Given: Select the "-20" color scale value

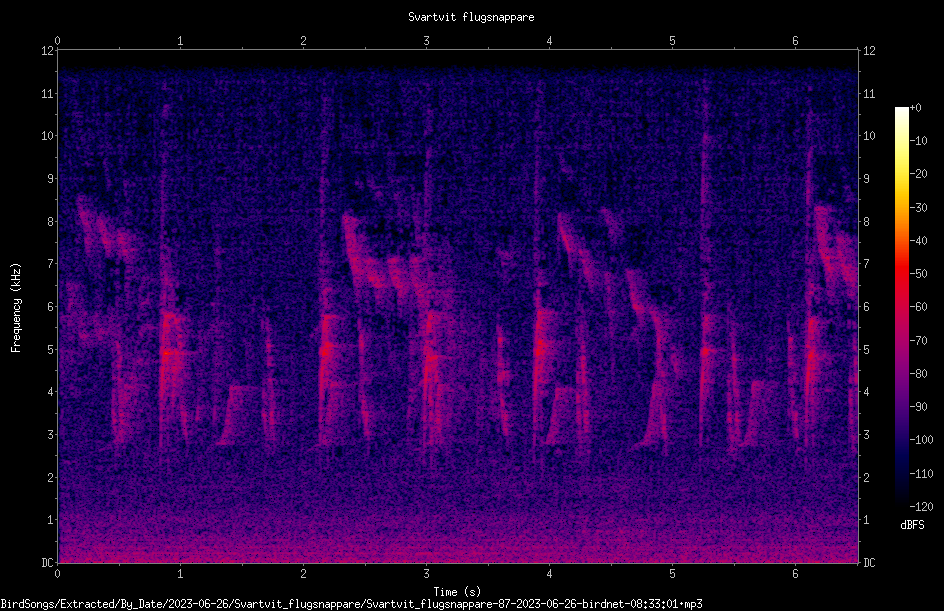Looking at the screenshot, I should [x=919, y=174].
